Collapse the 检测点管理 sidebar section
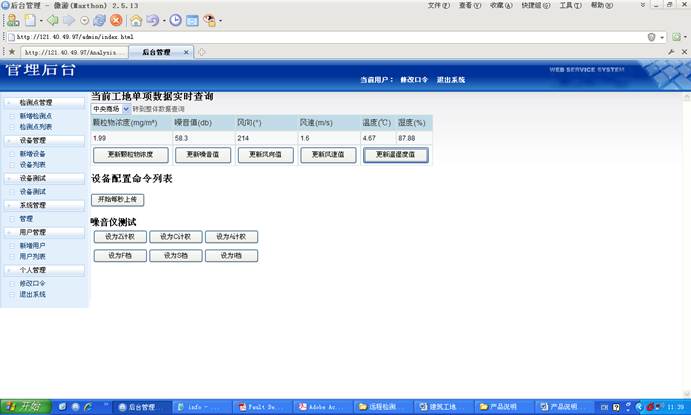Image resolution: width=691 pixels, height=415 pixels. click(x=36, y=102)
